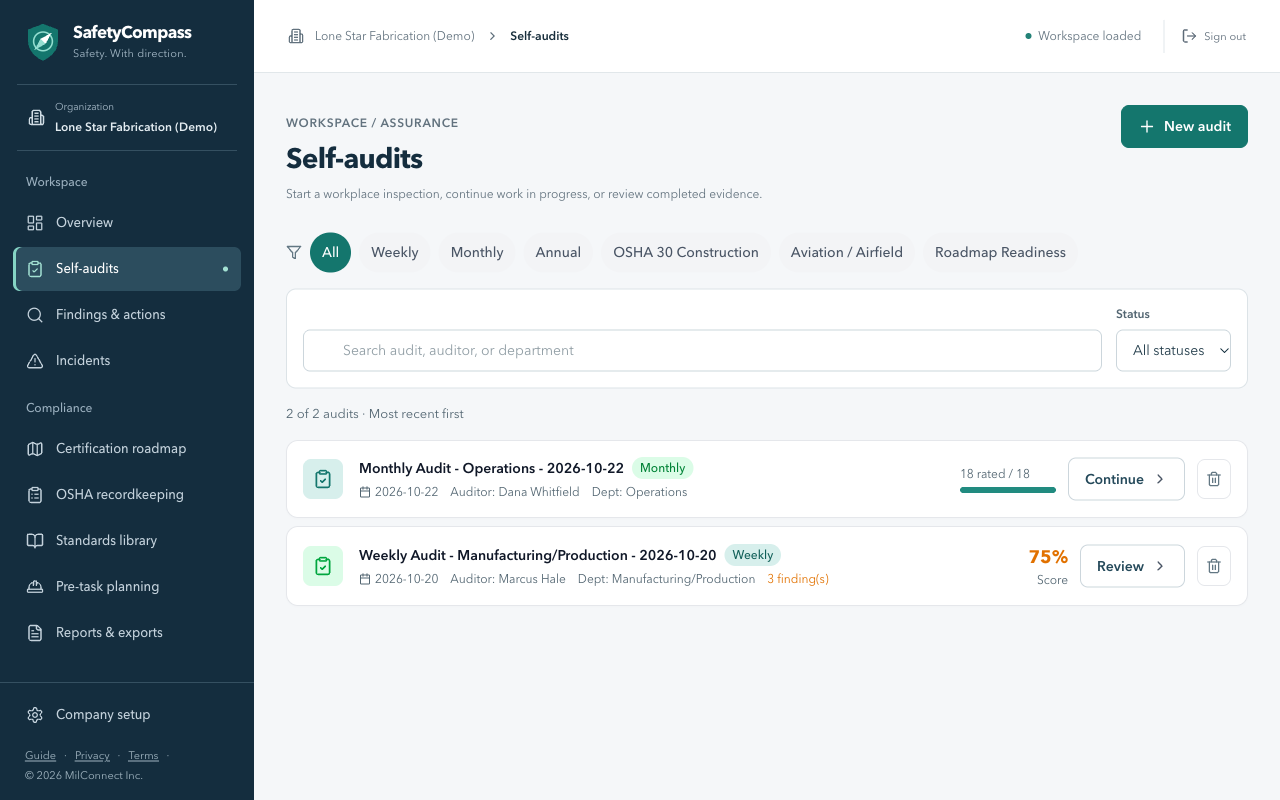Click the OSHA recordkeeping clipboard icon

tap(35, 495)
